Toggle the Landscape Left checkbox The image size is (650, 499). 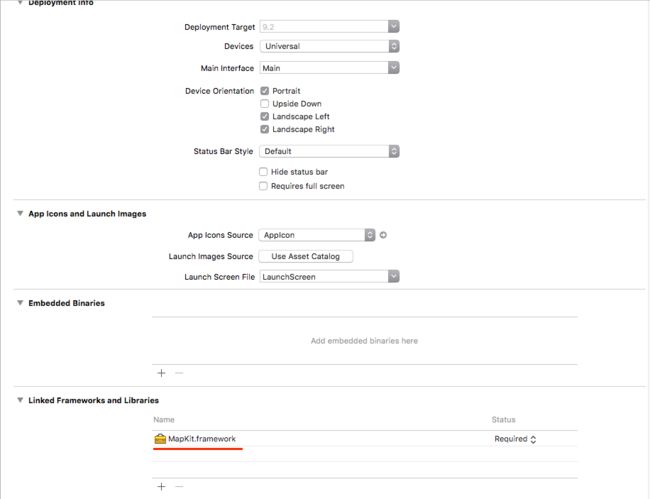[x=264, y=116]
